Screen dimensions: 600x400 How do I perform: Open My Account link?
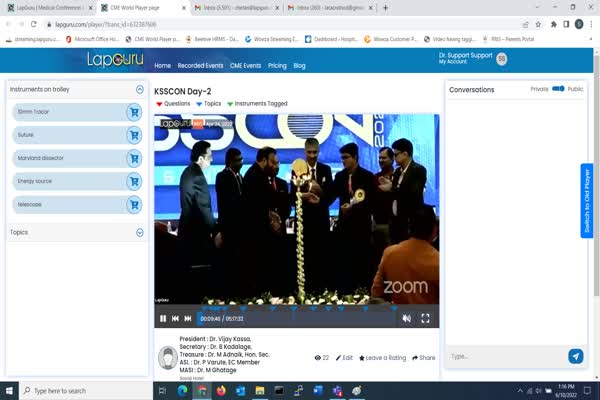pos(453,62)
